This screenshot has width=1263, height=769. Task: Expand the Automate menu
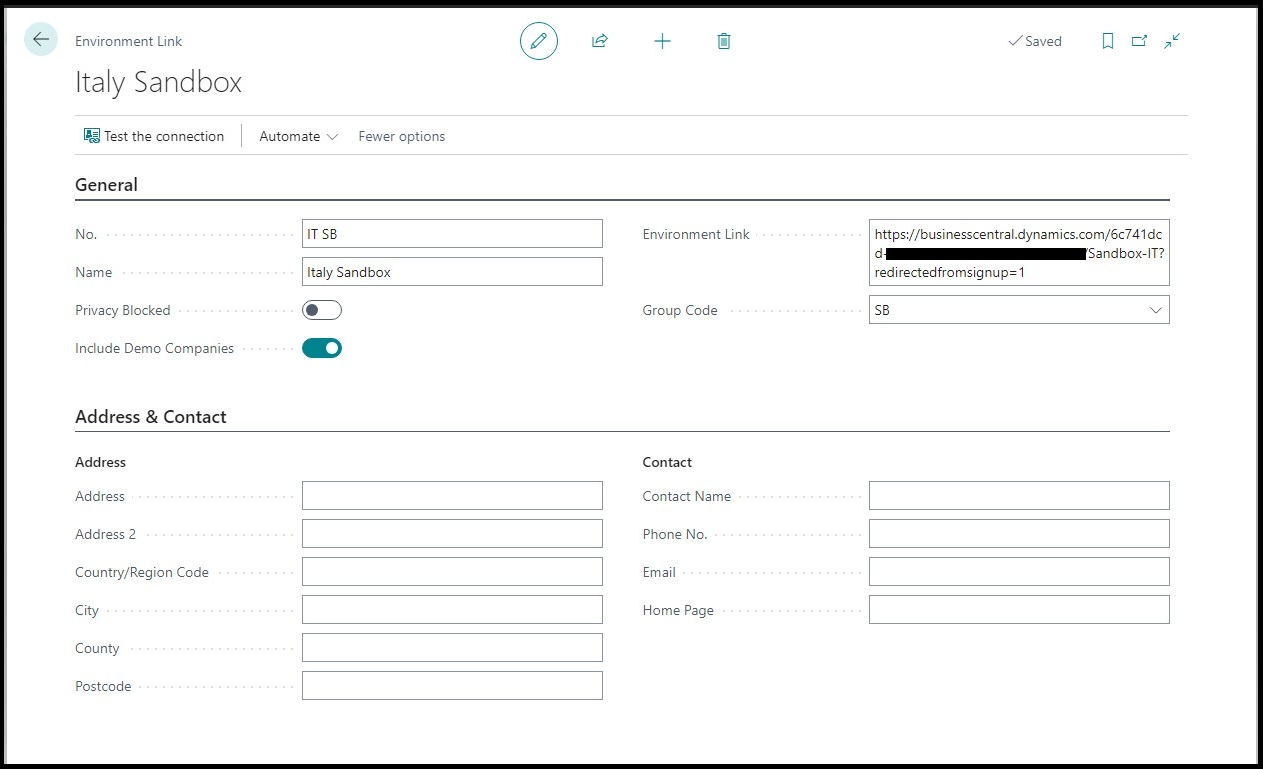298,136
